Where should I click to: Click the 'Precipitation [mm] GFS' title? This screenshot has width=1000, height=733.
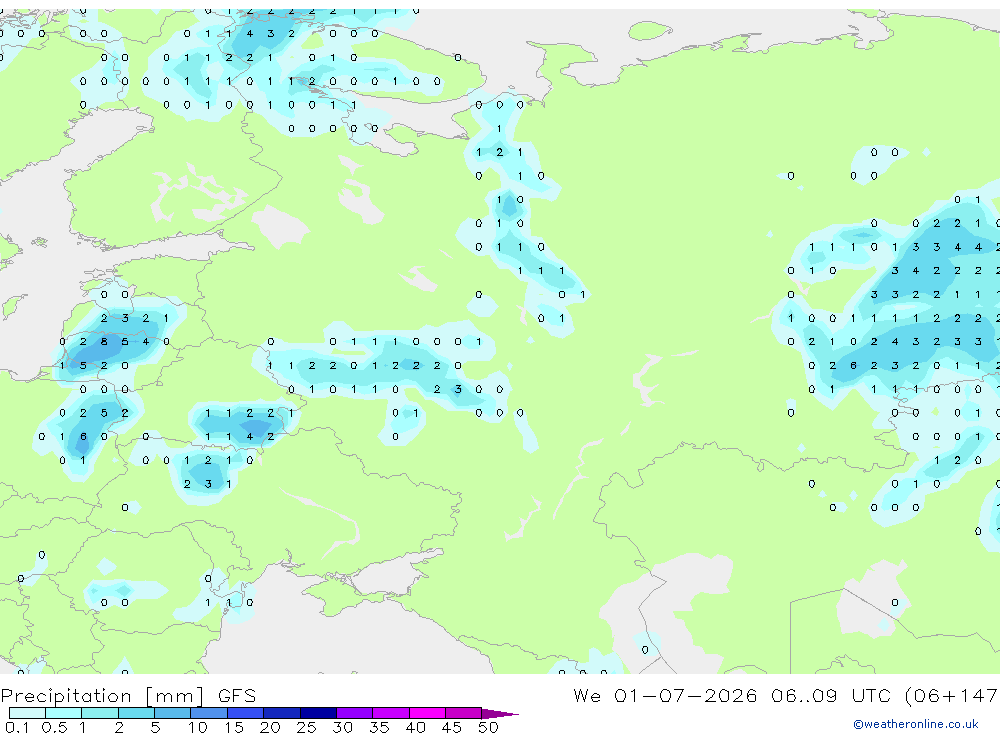[x=128, y=695]
